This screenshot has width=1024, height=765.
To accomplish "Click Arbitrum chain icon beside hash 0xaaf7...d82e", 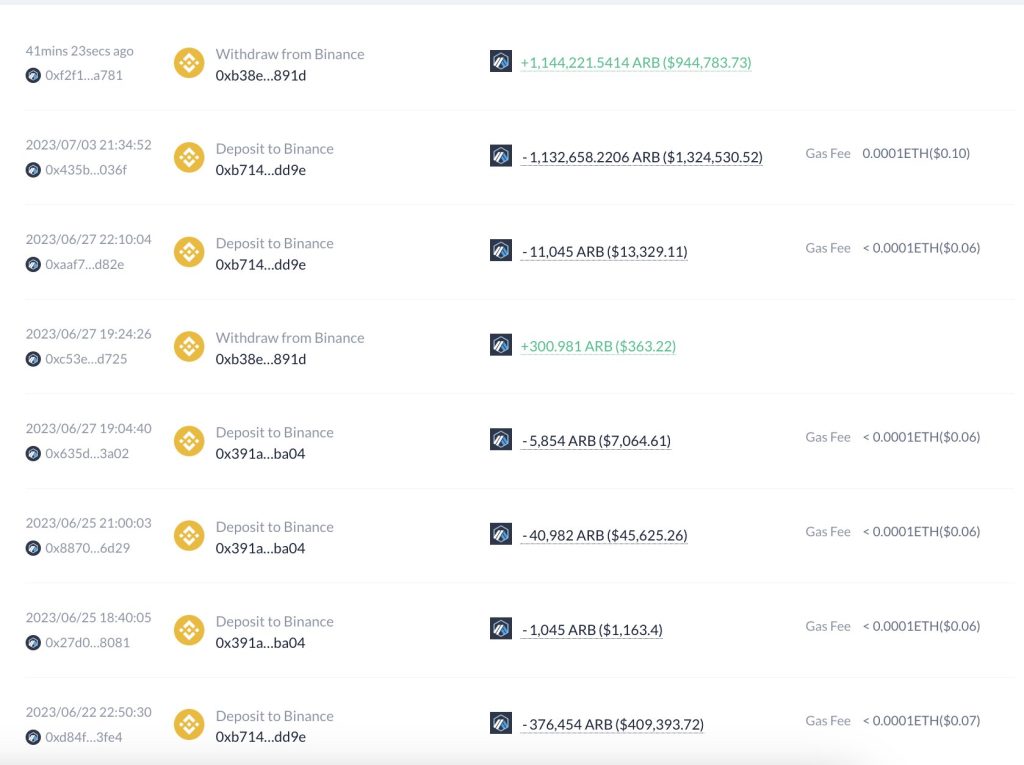I will pos(33,265).
